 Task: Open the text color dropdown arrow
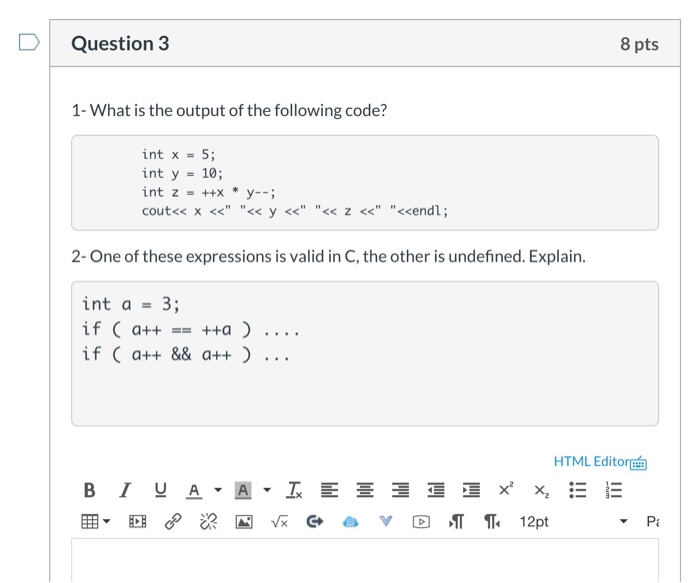[218, 490]
